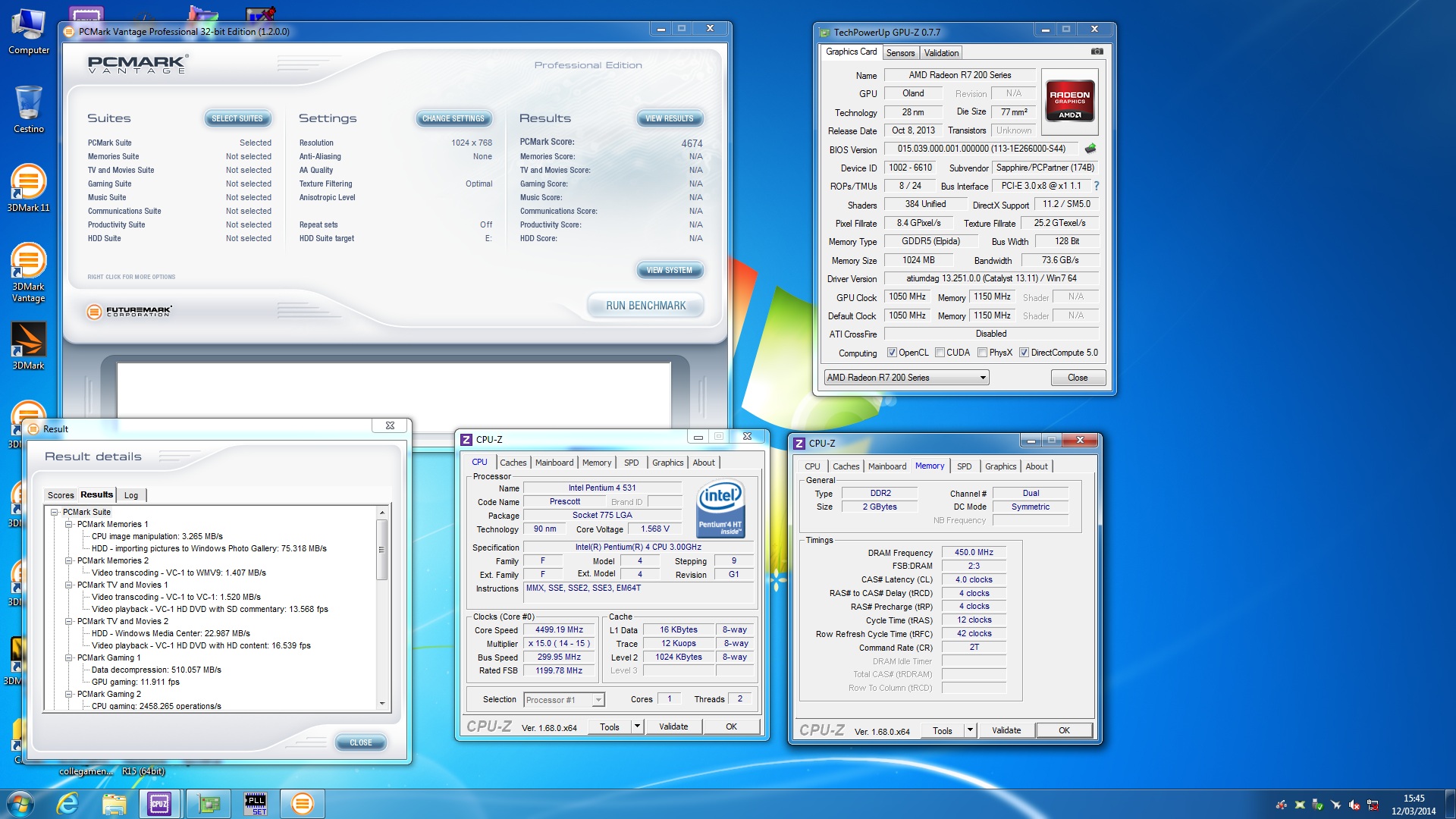Click Close button in GPU-Z
The height and width of the screenshot is (819, 1456).
click(x=1078, y=378)
